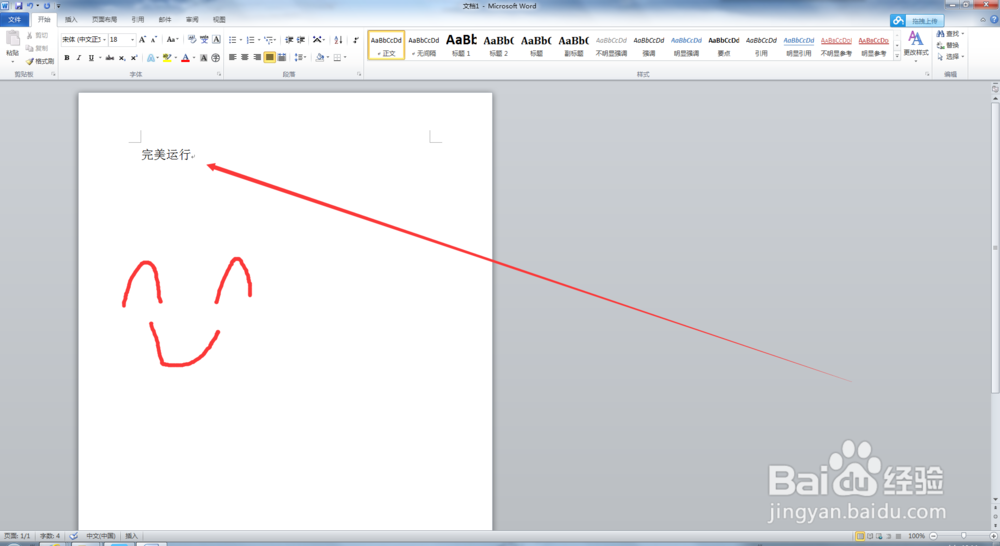Click the Phonetic Guide (文 with pinyin) icon
The width and height of the screenshot is (1000, 546).
204,40
